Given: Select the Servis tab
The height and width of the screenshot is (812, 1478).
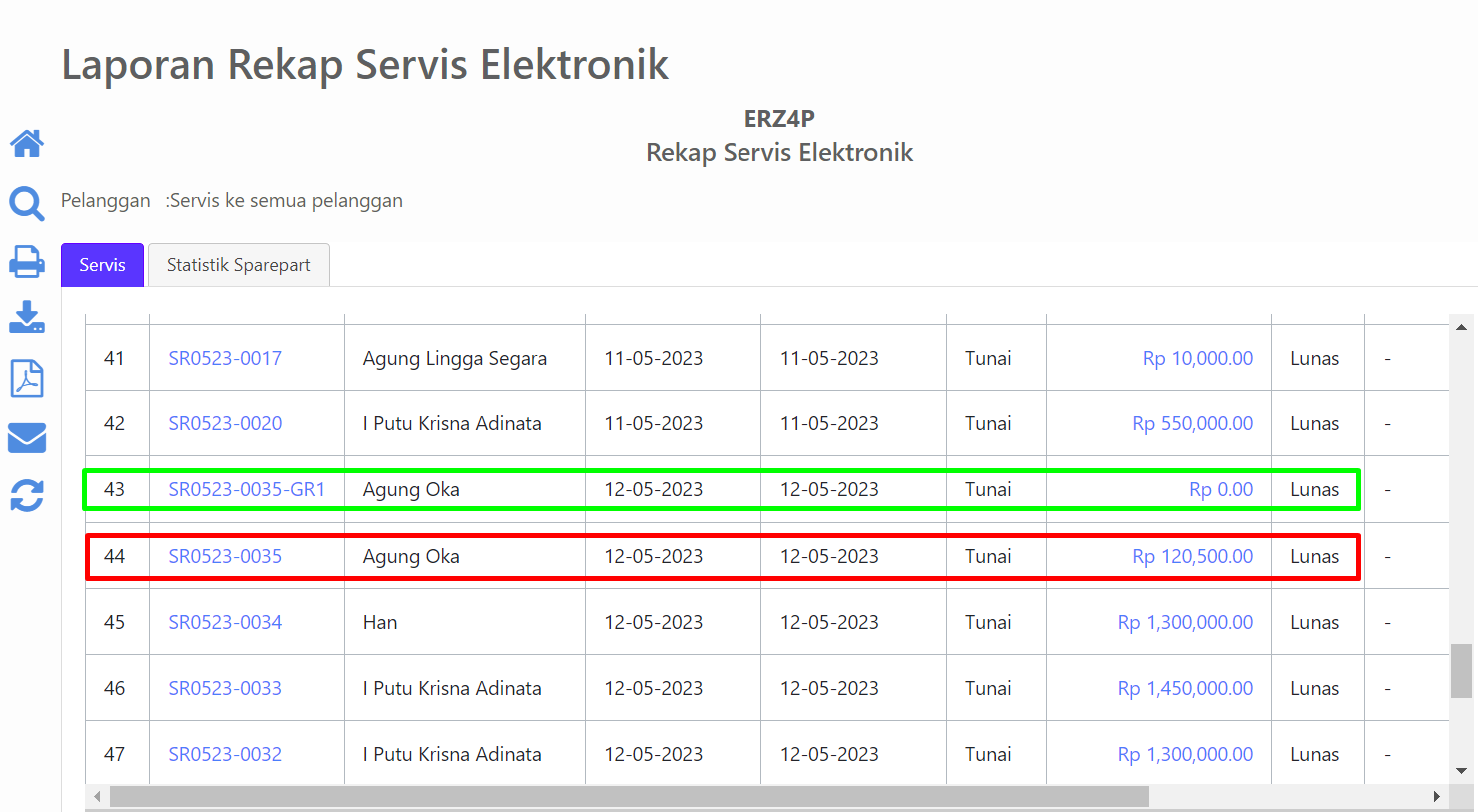Looking at the screenshot, I should pyautogui.click(x=102, y=265).
